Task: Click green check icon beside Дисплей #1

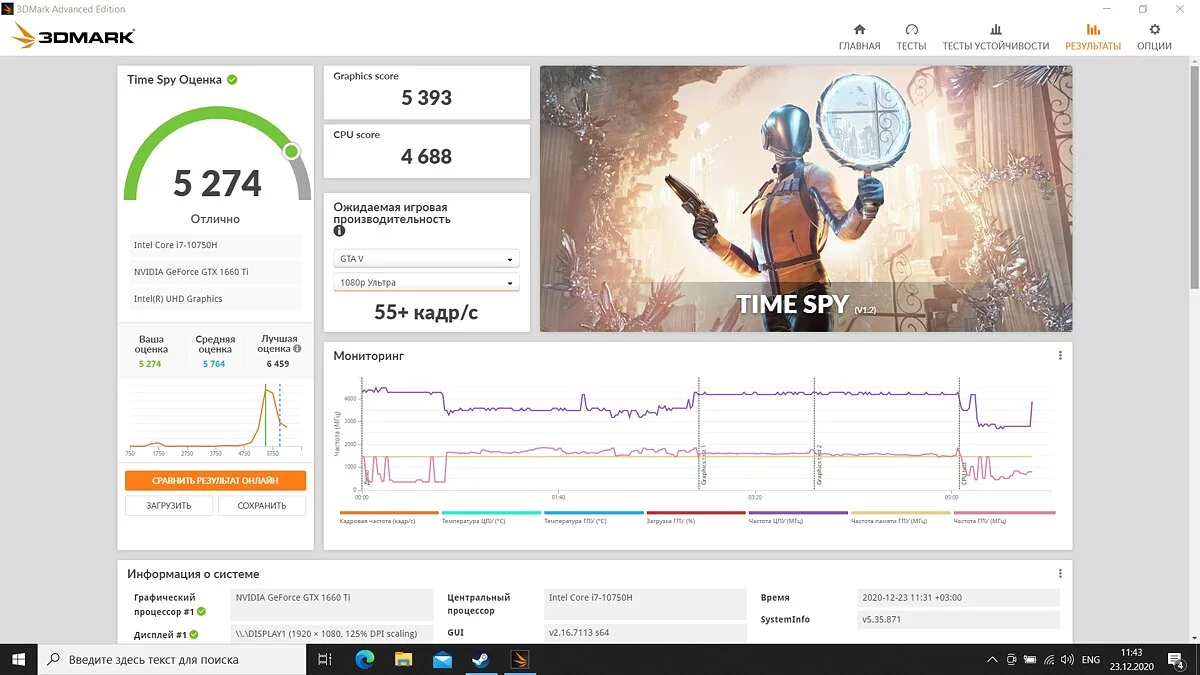Action: click(x=194, y=634)
